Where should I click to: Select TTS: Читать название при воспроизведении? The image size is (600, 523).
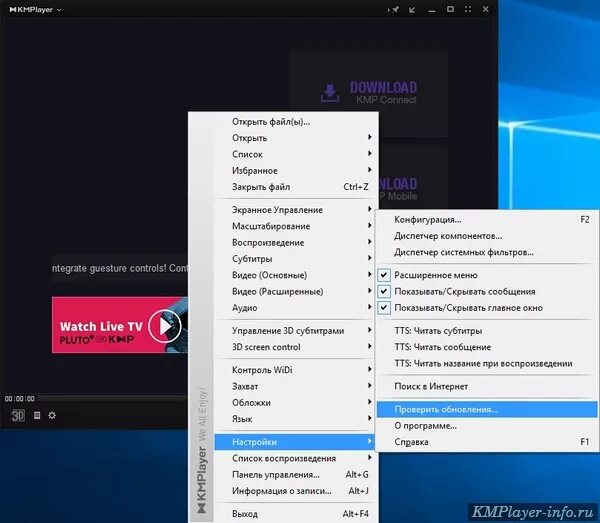pos(487,363)
